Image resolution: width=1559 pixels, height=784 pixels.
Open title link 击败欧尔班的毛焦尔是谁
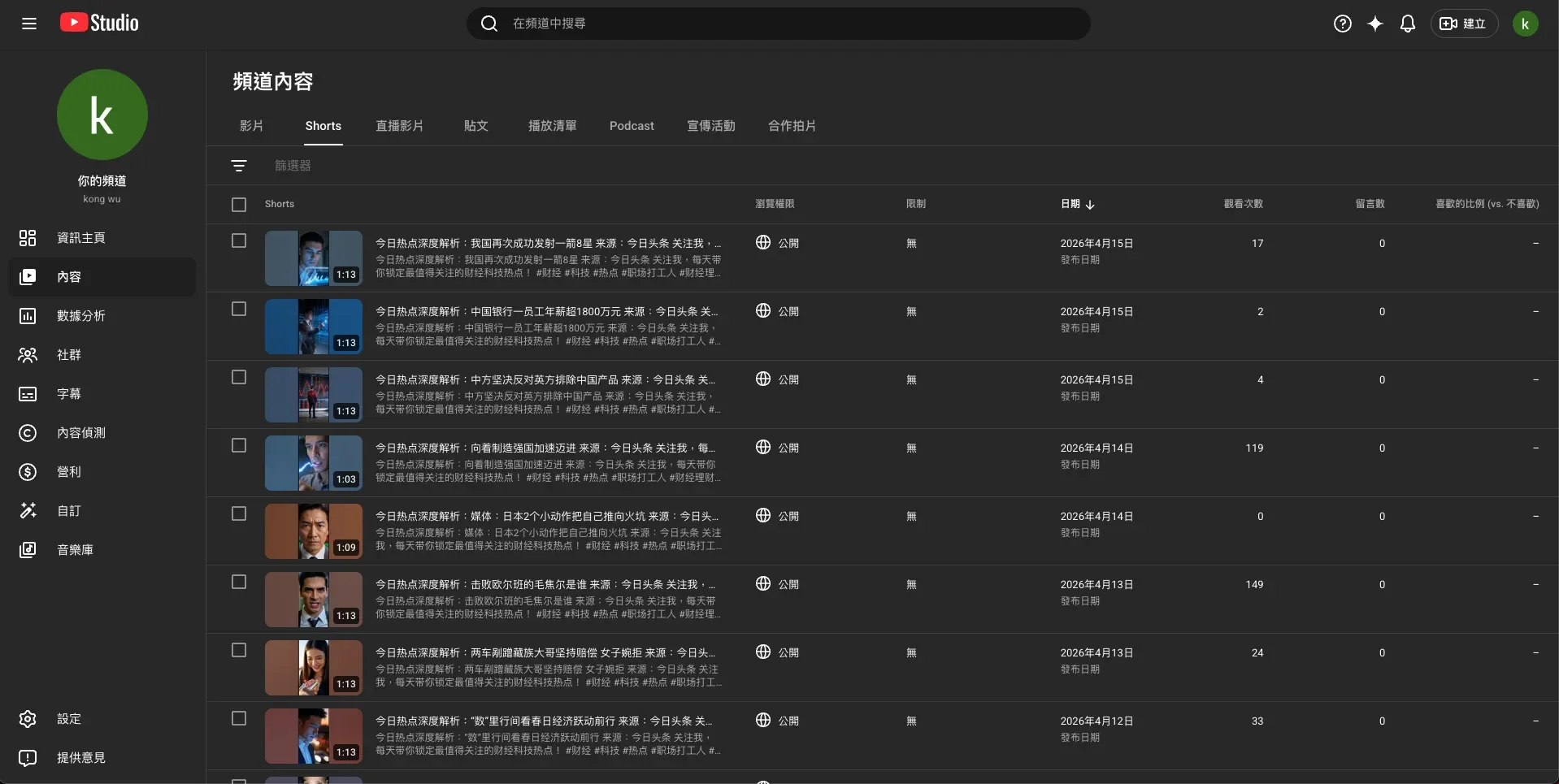pyautogui.click(x=545, y=584)
